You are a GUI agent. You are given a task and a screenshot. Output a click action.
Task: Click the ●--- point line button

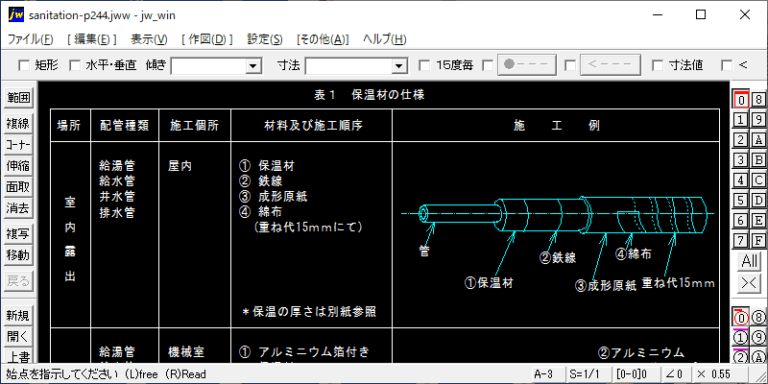[x=527, y=65]
